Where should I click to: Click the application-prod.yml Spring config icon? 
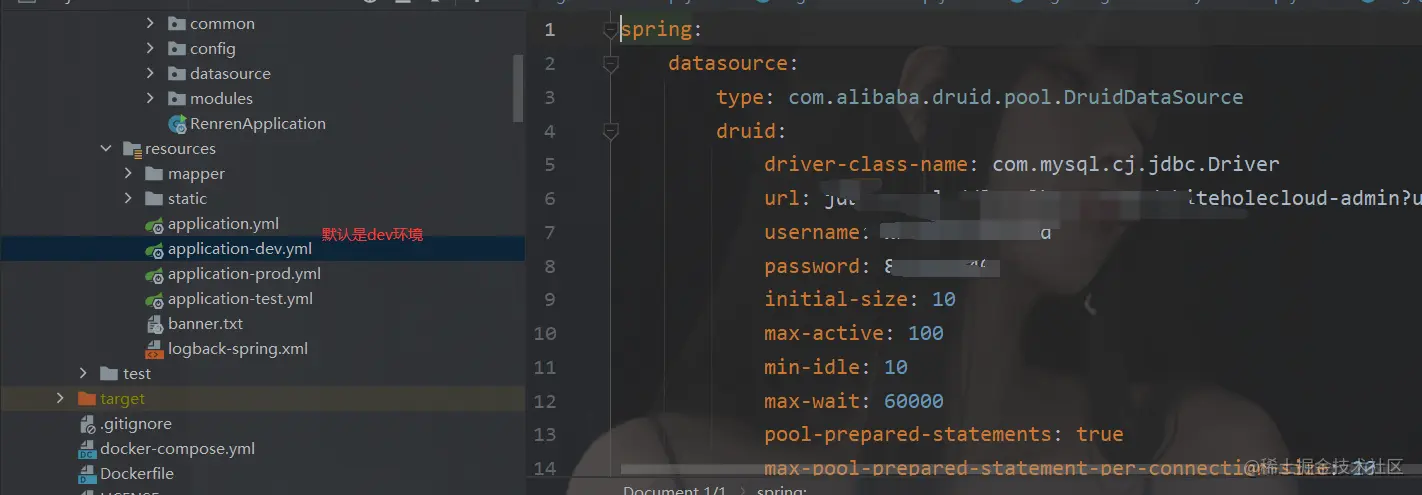154,274
